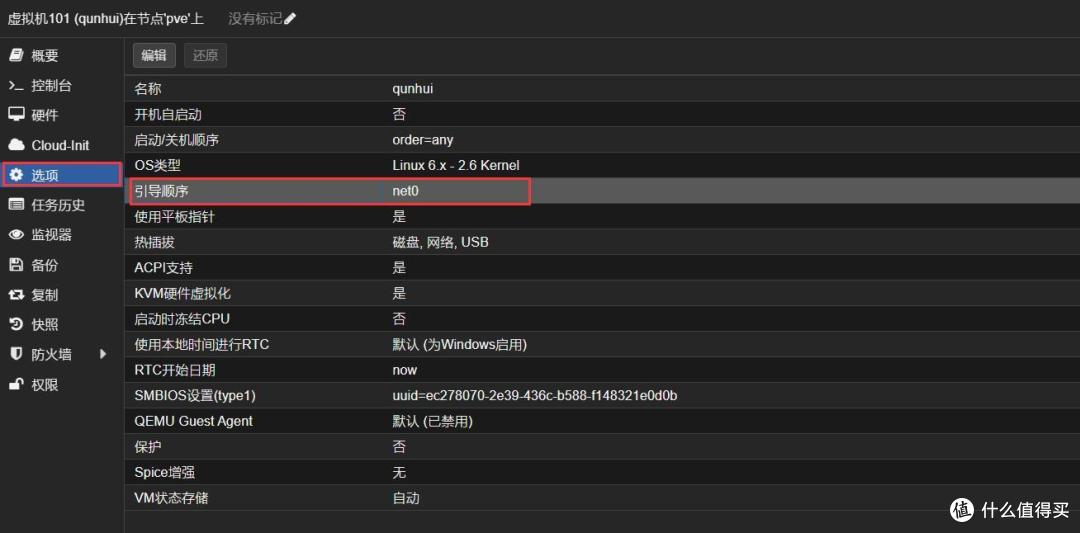Click the title 虚拟机101 (qunhui)在节点'pve'上
Viewport: 1080px width, 533px height.
point(106,19)
